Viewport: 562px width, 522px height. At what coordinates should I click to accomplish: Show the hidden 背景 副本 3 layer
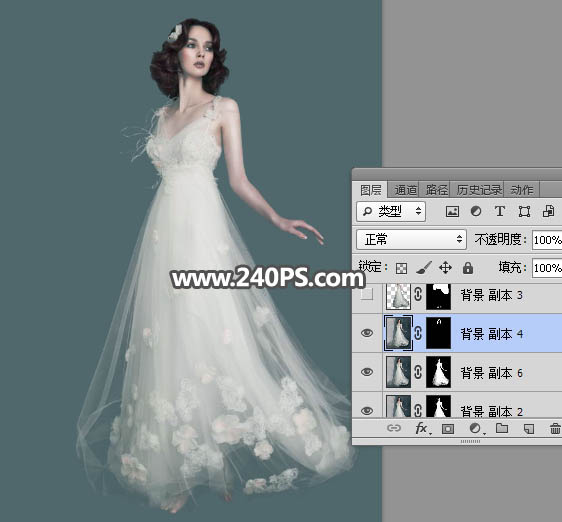tap(367, 295)
